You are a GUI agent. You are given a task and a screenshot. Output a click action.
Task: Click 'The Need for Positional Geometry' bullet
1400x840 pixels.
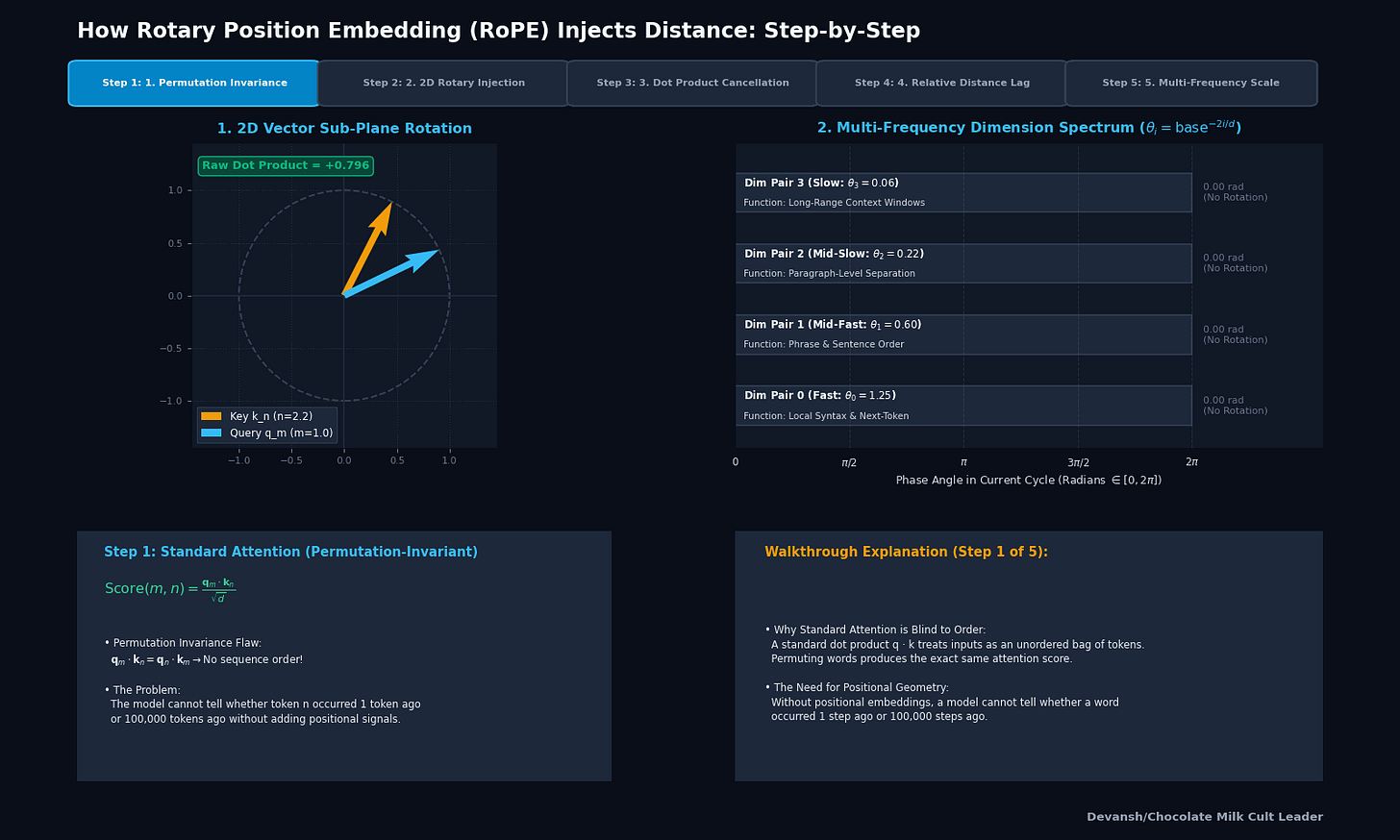[x=857, y=688]
